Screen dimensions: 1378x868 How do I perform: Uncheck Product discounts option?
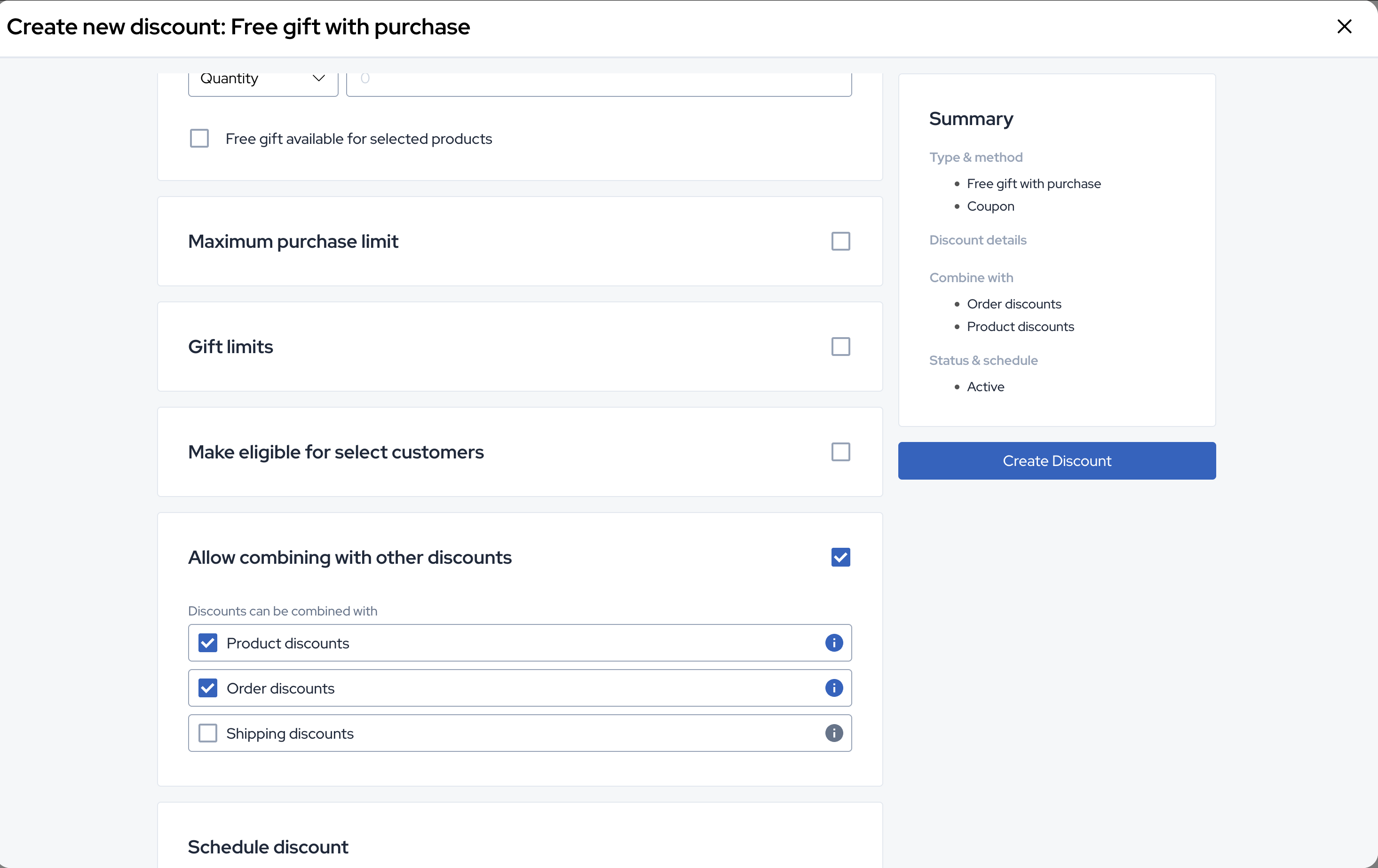click(208, 643)
